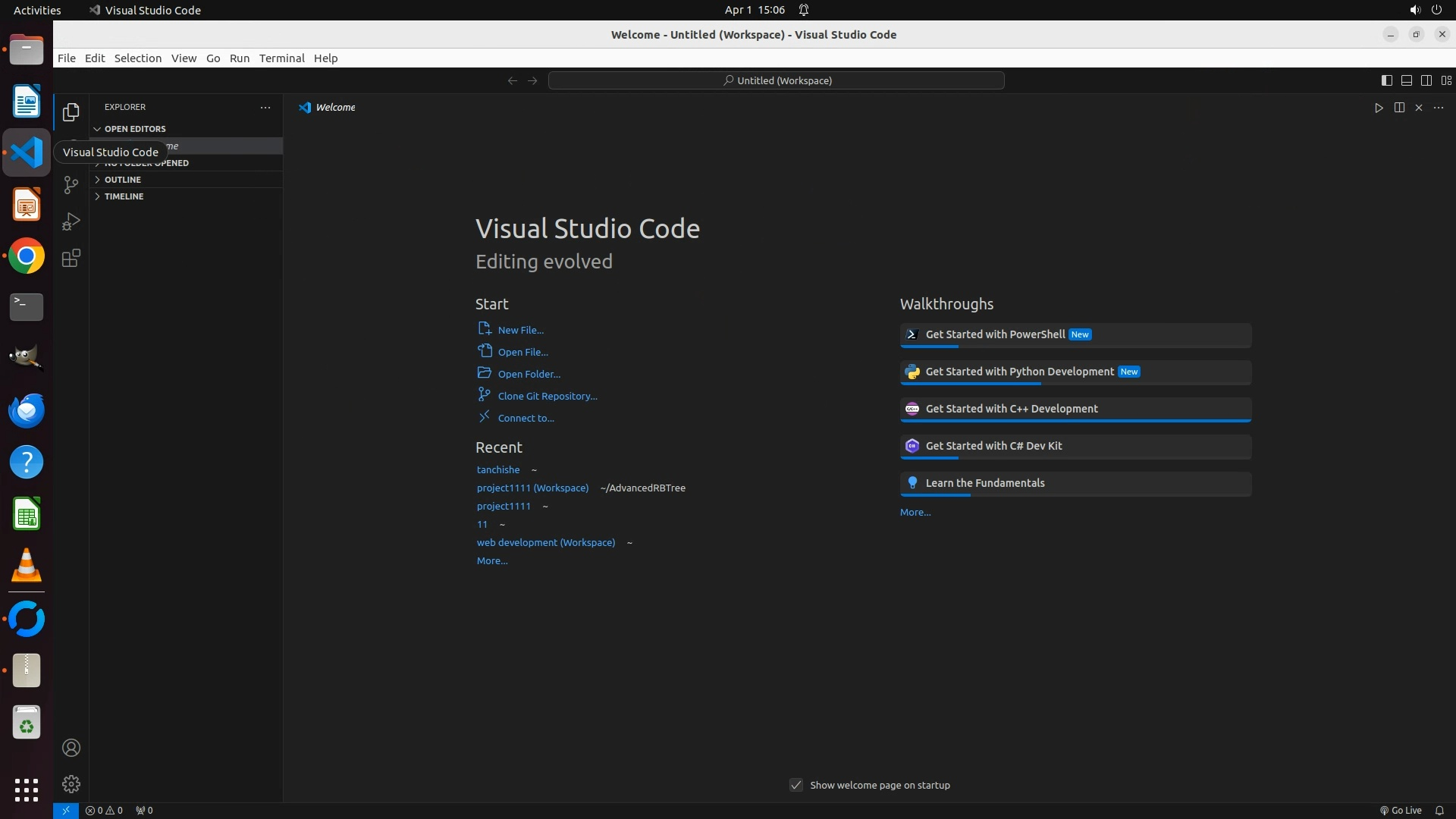Click the Go Live status bar button
The height and width of the screenshot is (819, 1456).
coord(1401,810)
